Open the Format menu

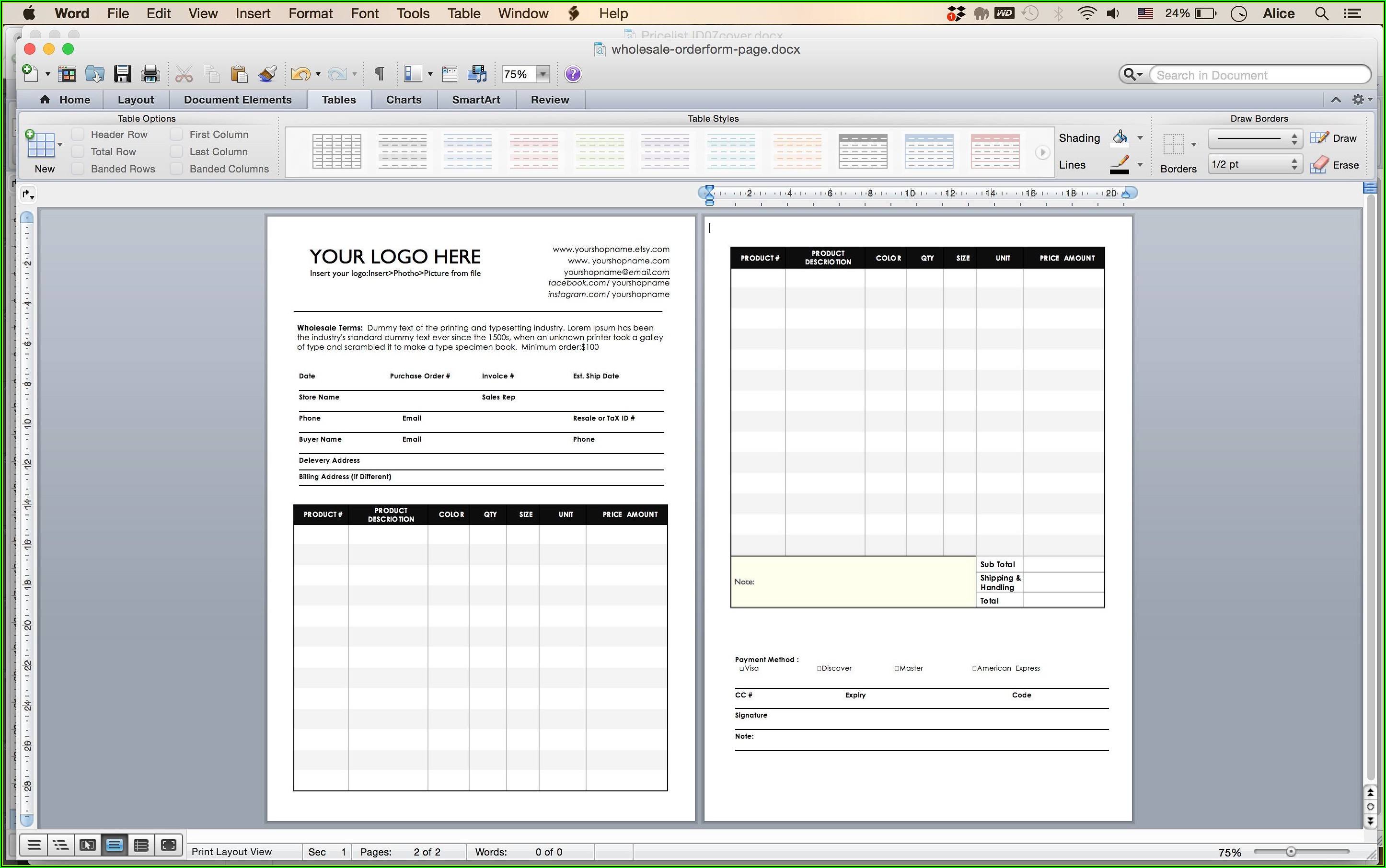coord(310,13)
